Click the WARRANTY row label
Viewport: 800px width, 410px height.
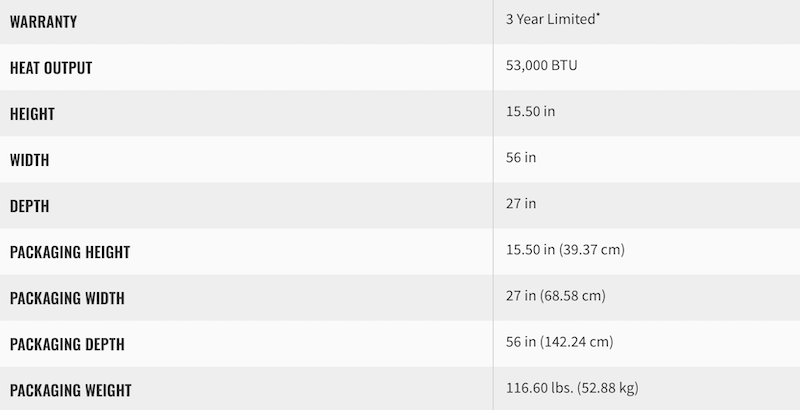pos(43,22)
